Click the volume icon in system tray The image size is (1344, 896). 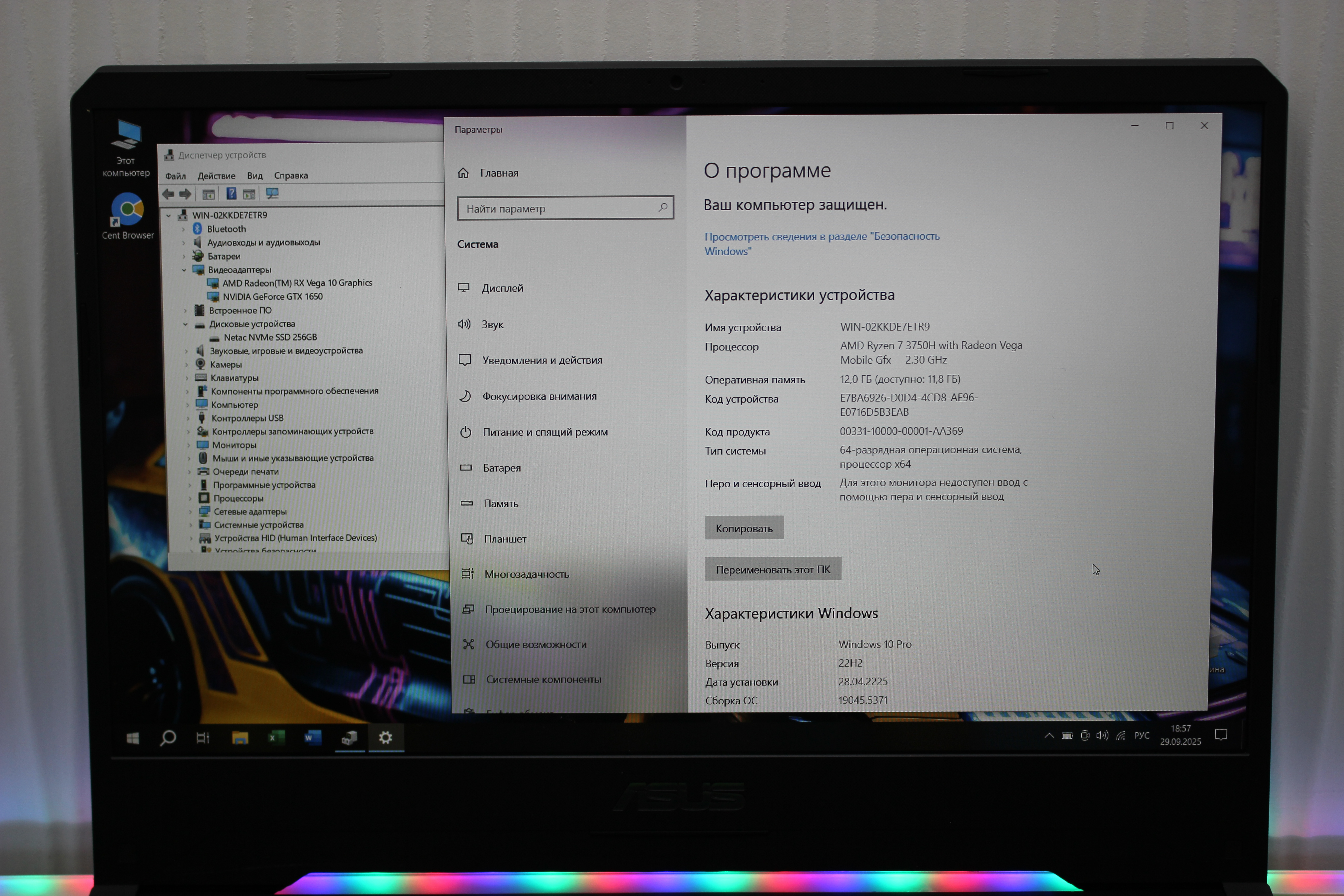click(x=1102, y=736)
